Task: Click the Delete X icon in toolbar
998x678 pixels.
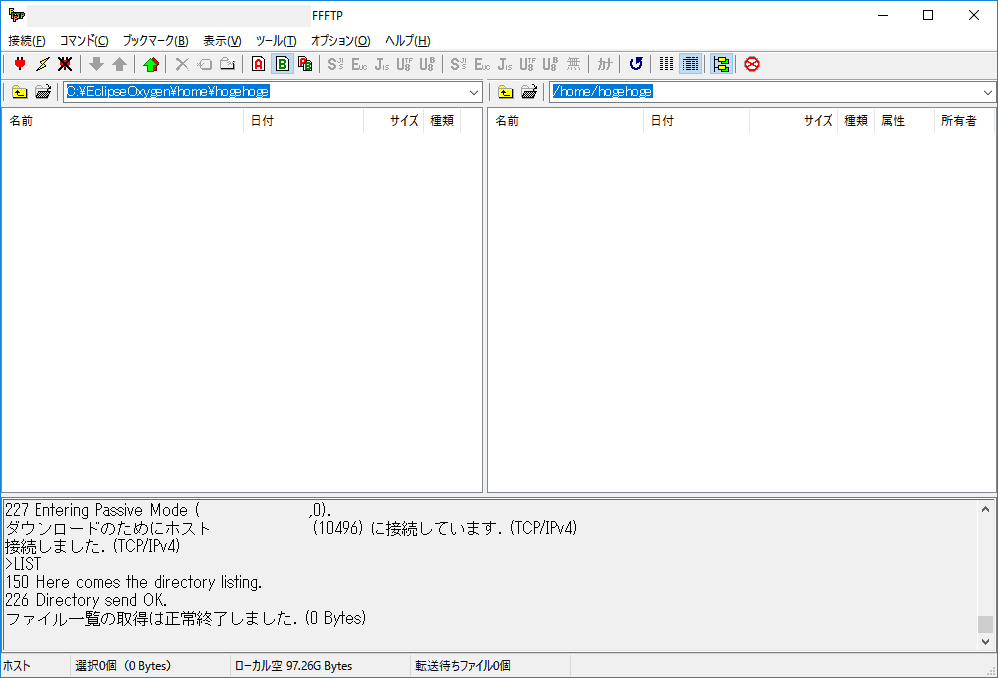Action: 182,64
